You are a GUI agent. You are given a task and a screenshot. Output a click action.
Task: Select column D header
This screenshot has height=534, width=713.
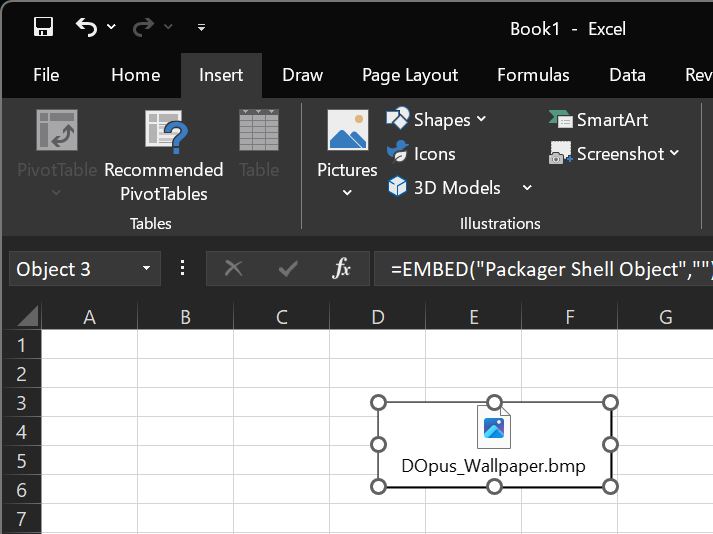(x=377, y=317)
